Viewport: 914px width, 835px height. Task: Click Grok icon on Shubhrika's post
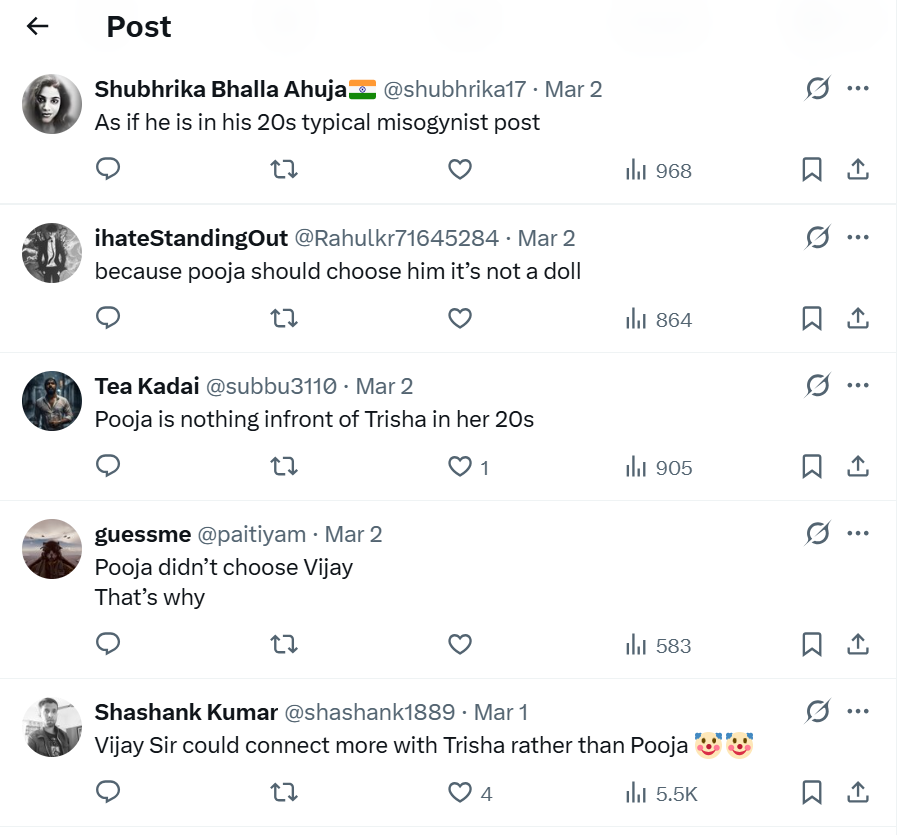pyautogui.click(x=817, y=89)
